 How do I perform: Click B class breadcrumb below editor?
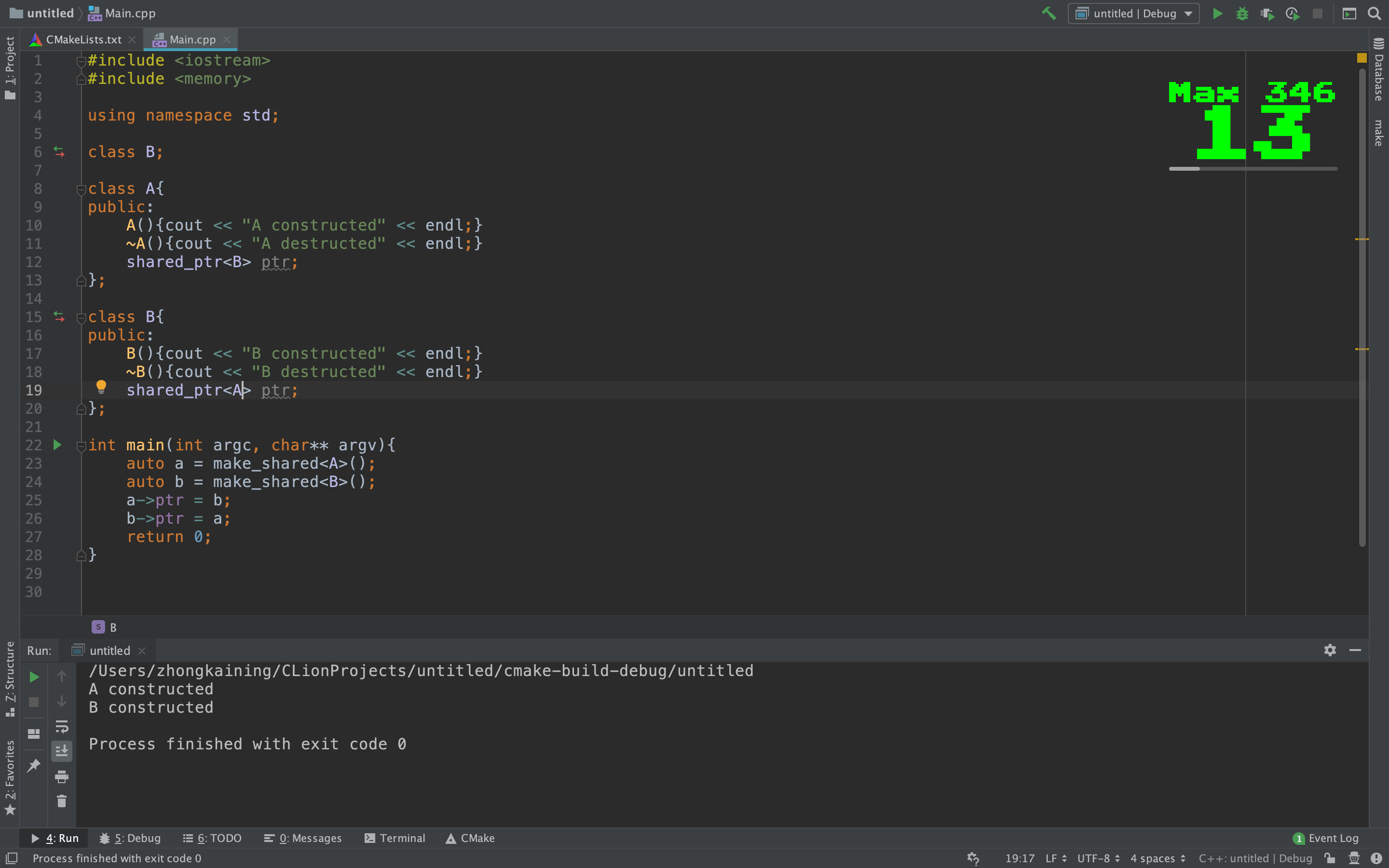[105, 627]
